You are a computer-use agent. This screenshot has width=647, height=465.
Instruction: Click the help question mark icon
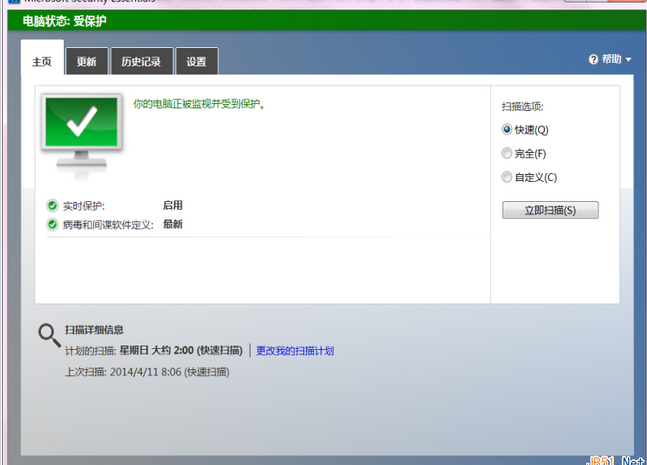point(593,59)
